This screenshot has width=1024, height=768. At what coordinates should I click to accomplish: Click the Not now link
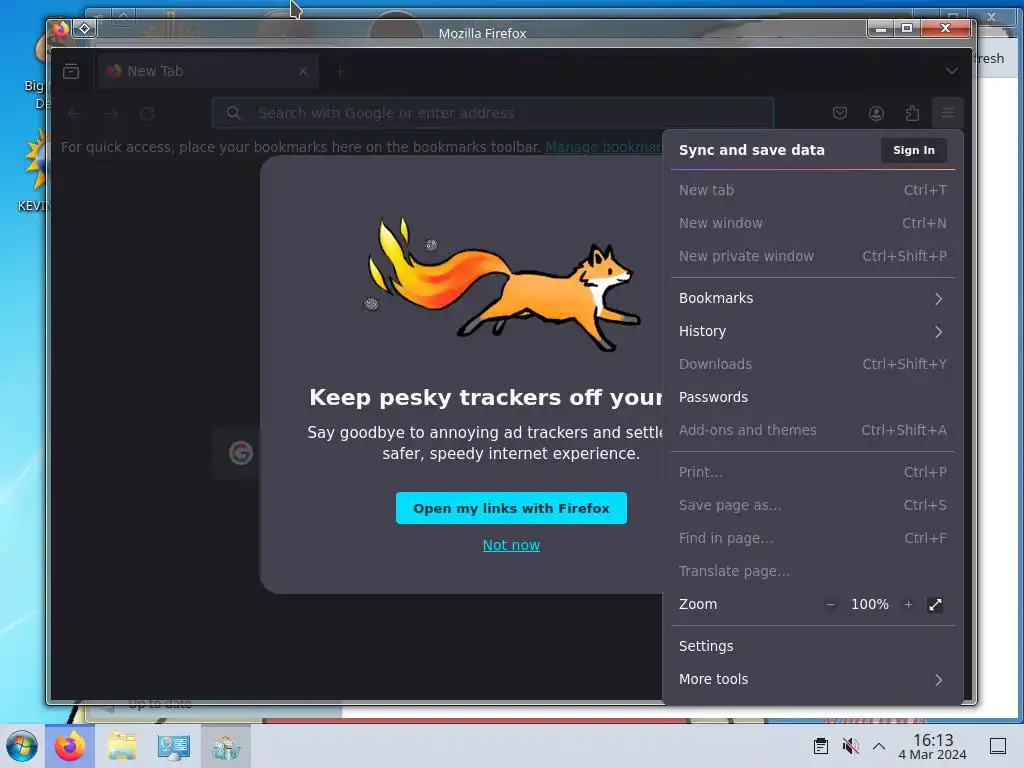tap(511, 545)
